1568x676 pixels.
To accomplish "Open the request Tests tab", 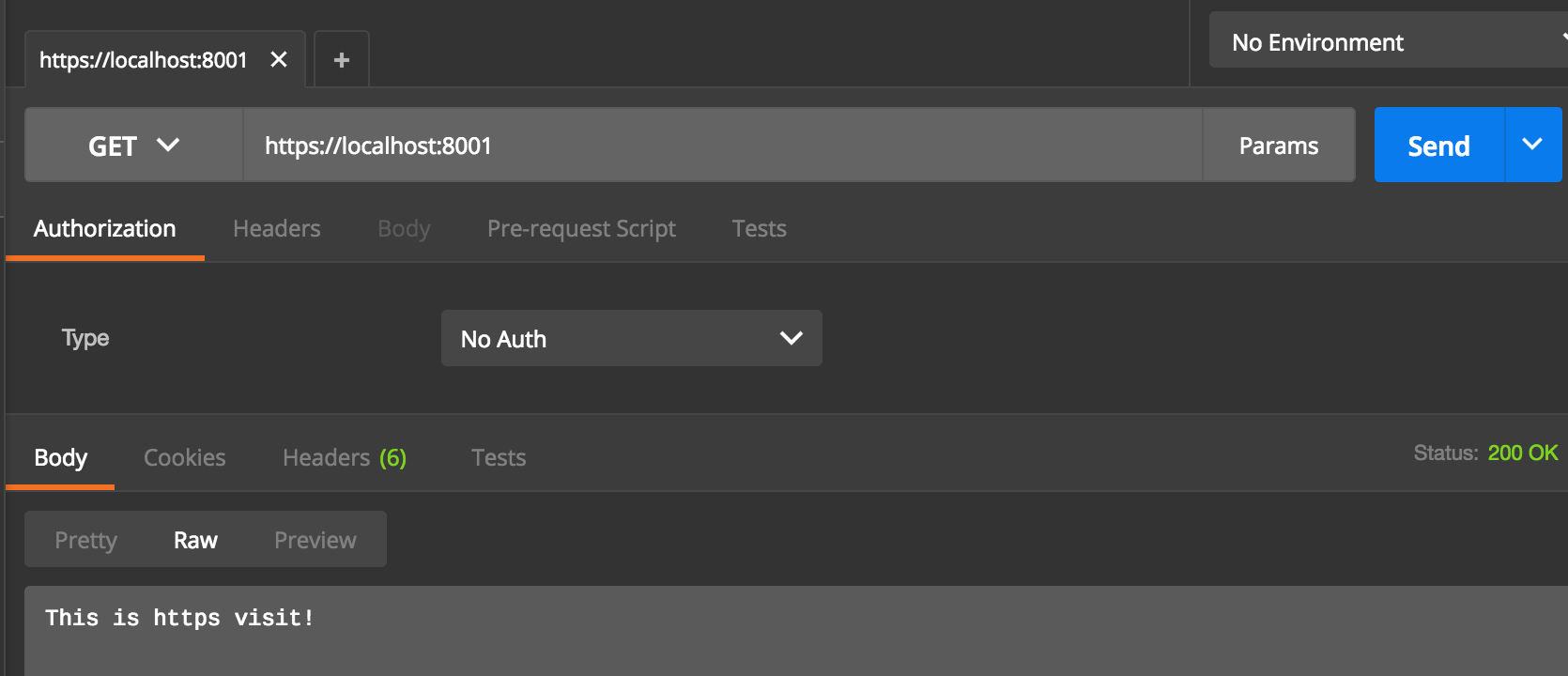I will pyautogui.click(x=760, y=229).
